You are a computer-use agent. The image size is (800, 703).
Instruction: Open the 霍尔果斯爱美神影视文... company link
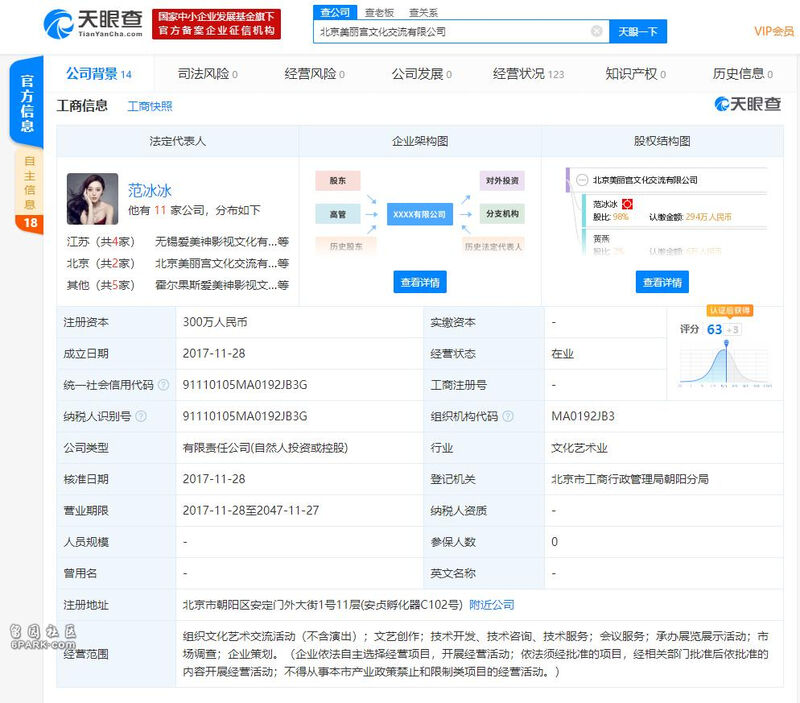[x=222, y=285]
